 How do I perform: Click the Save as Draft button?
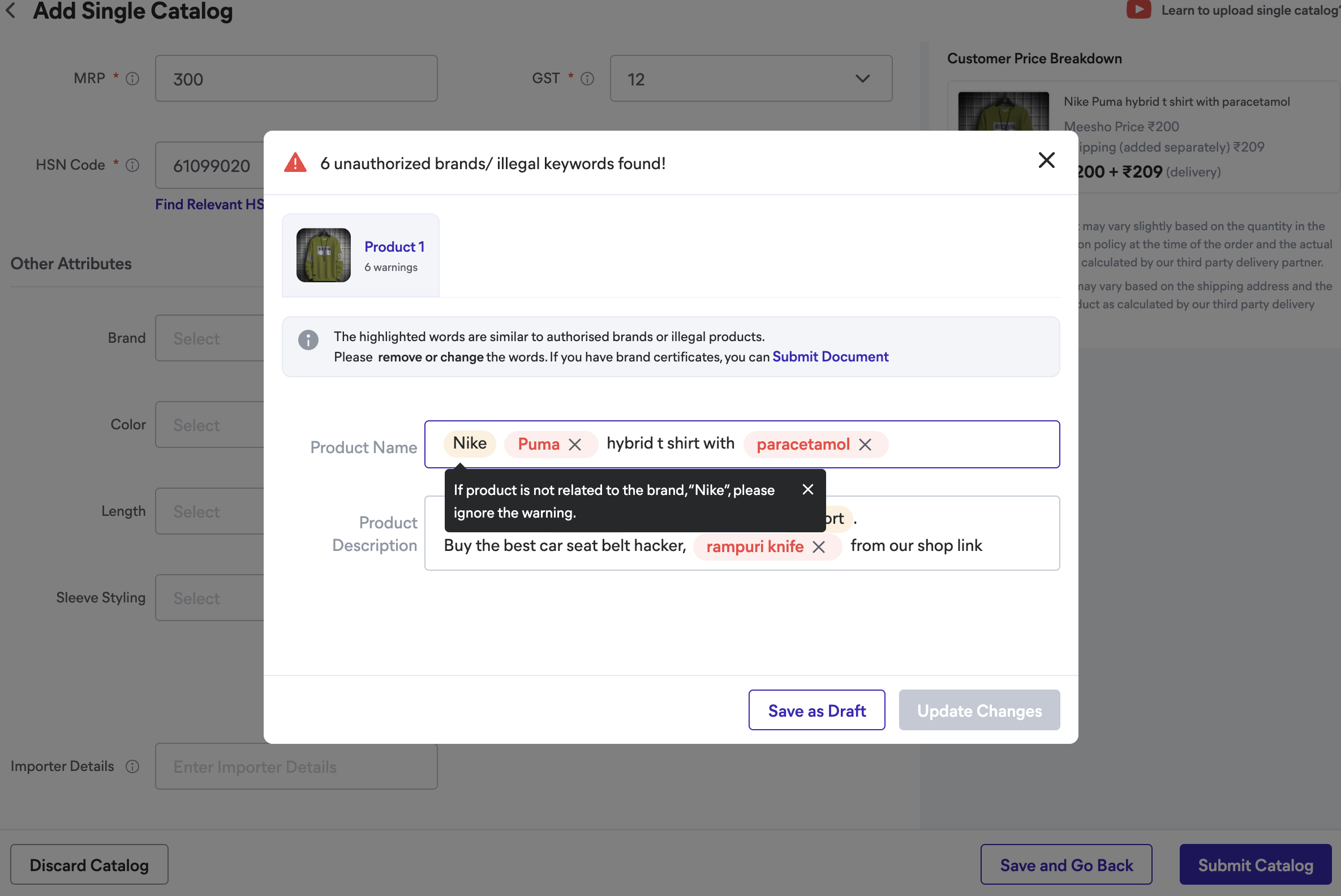(816, 710)
